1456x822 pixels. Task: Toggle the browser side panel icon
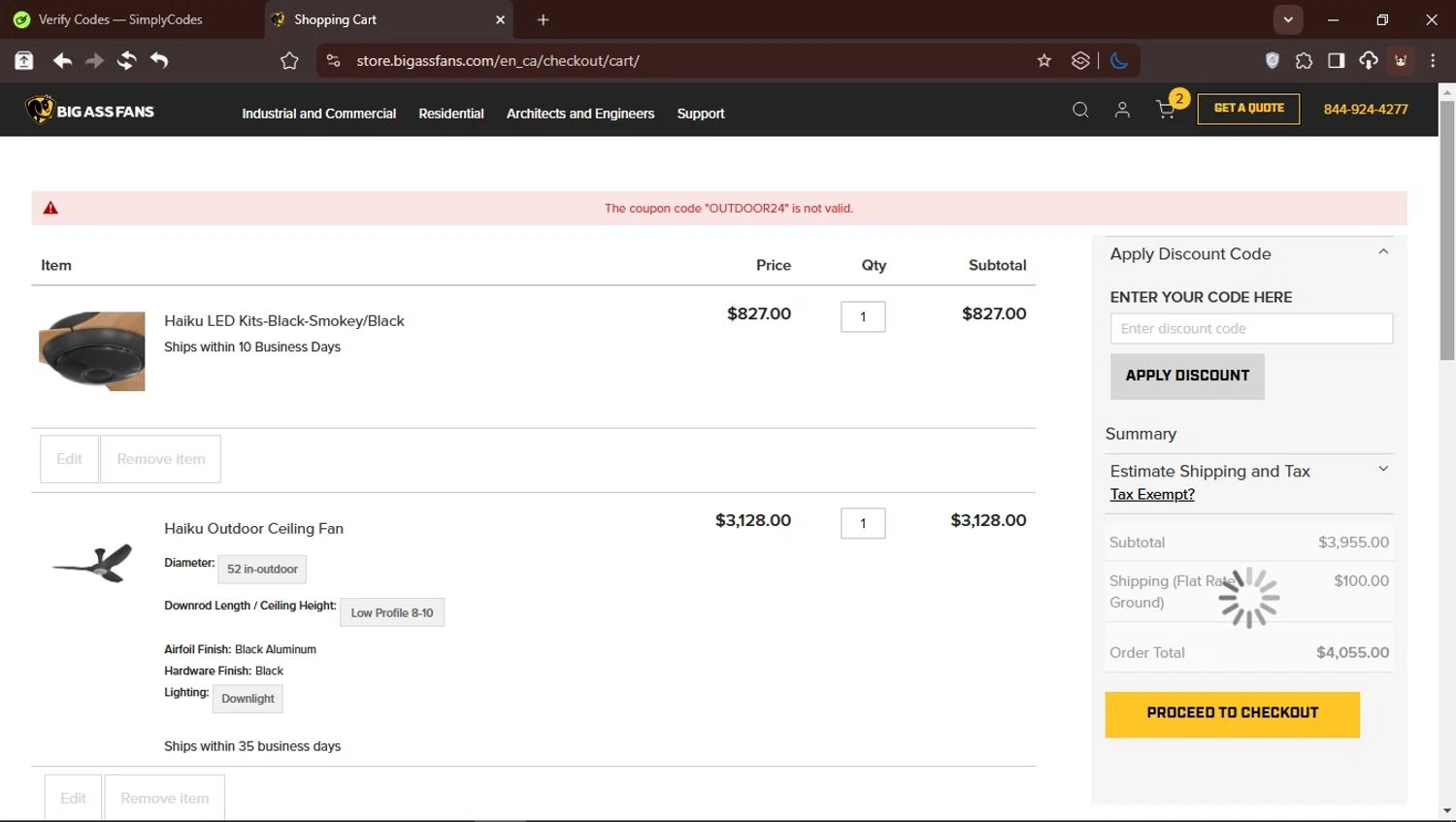tap(1337, 60)
